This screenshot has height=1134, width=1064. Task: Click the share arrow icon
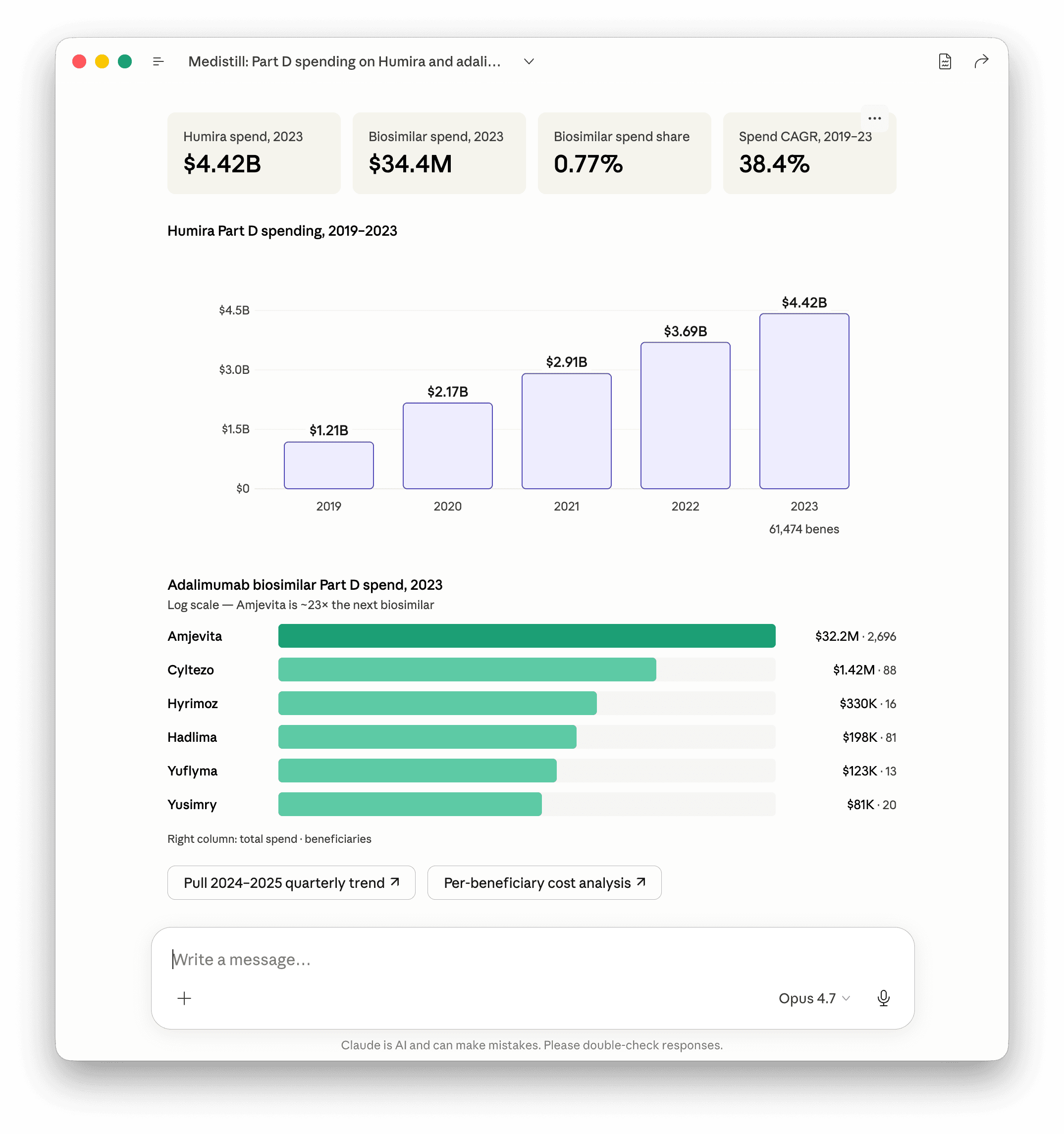click(x=981, y=61)
